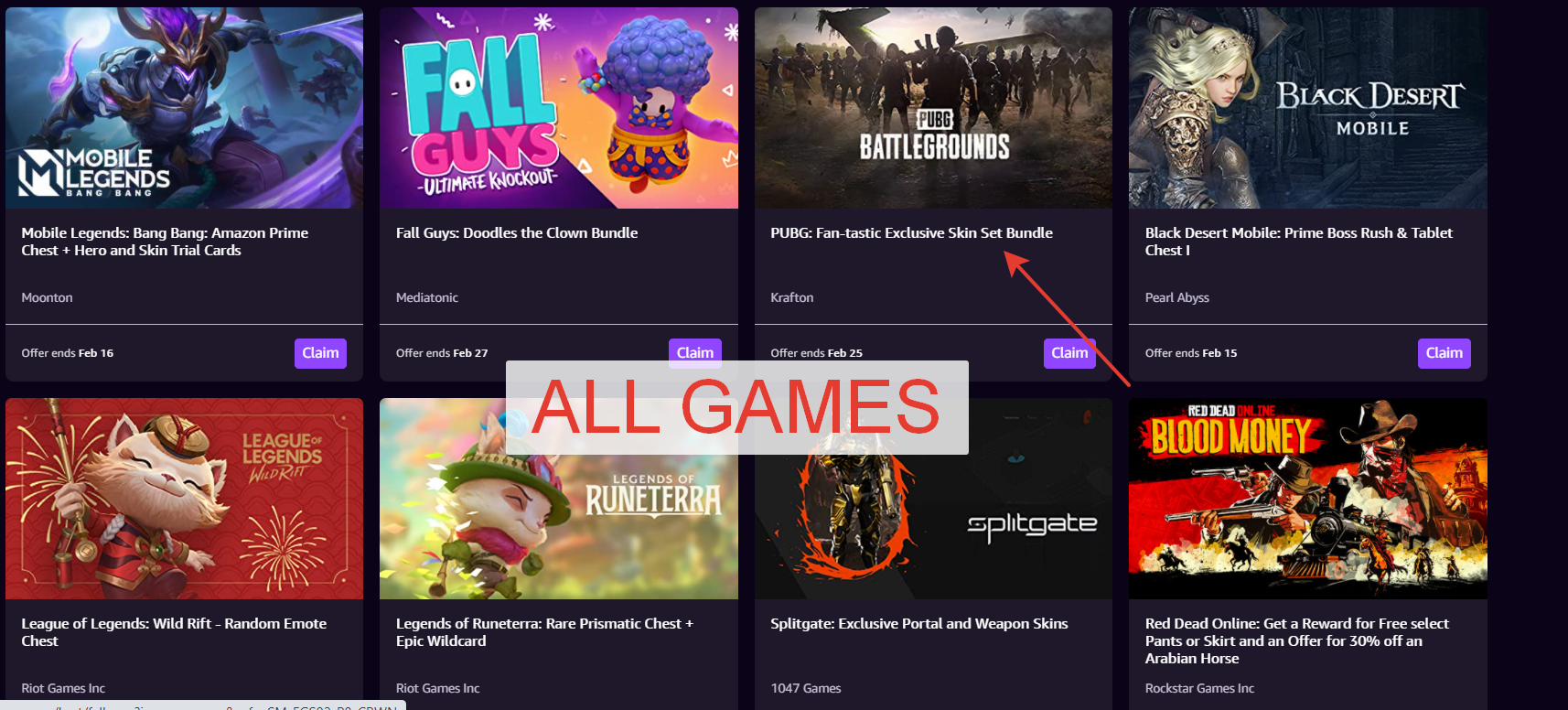Open Fall Guys: Doodles the Clown Bundle title
The width and height of the screenshot is (1568, 710).
point(517,233)
